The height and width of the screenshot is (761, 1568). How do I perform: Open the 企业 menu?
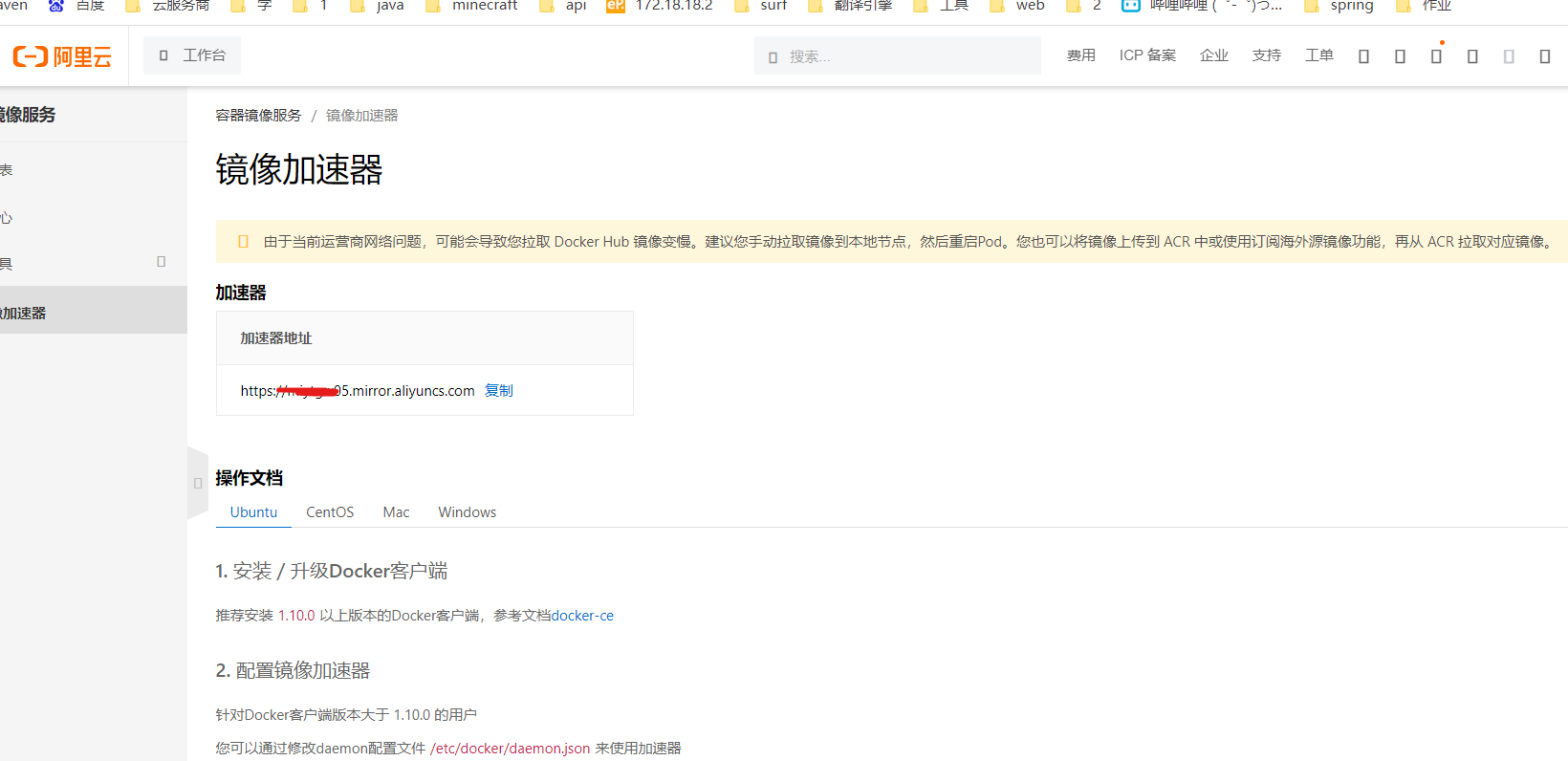1214,55
